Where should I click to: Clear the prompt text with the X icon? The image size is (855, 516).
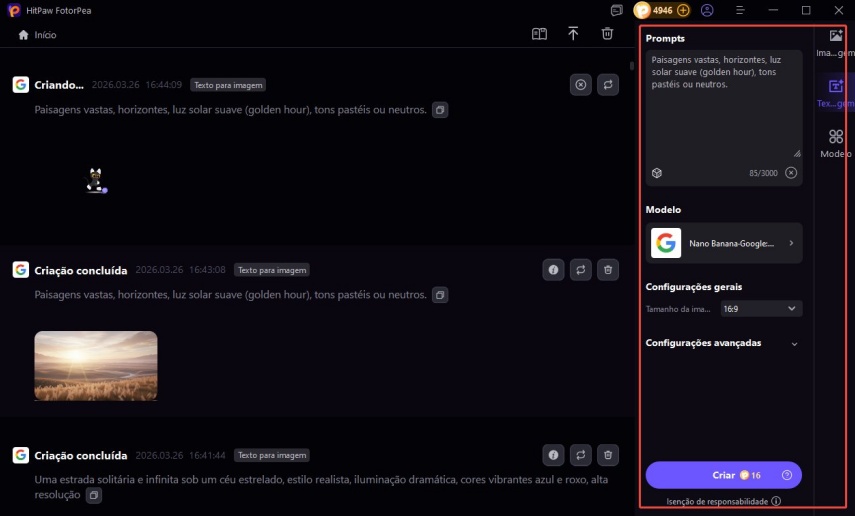pyautogui.click(x=791, y=173)
